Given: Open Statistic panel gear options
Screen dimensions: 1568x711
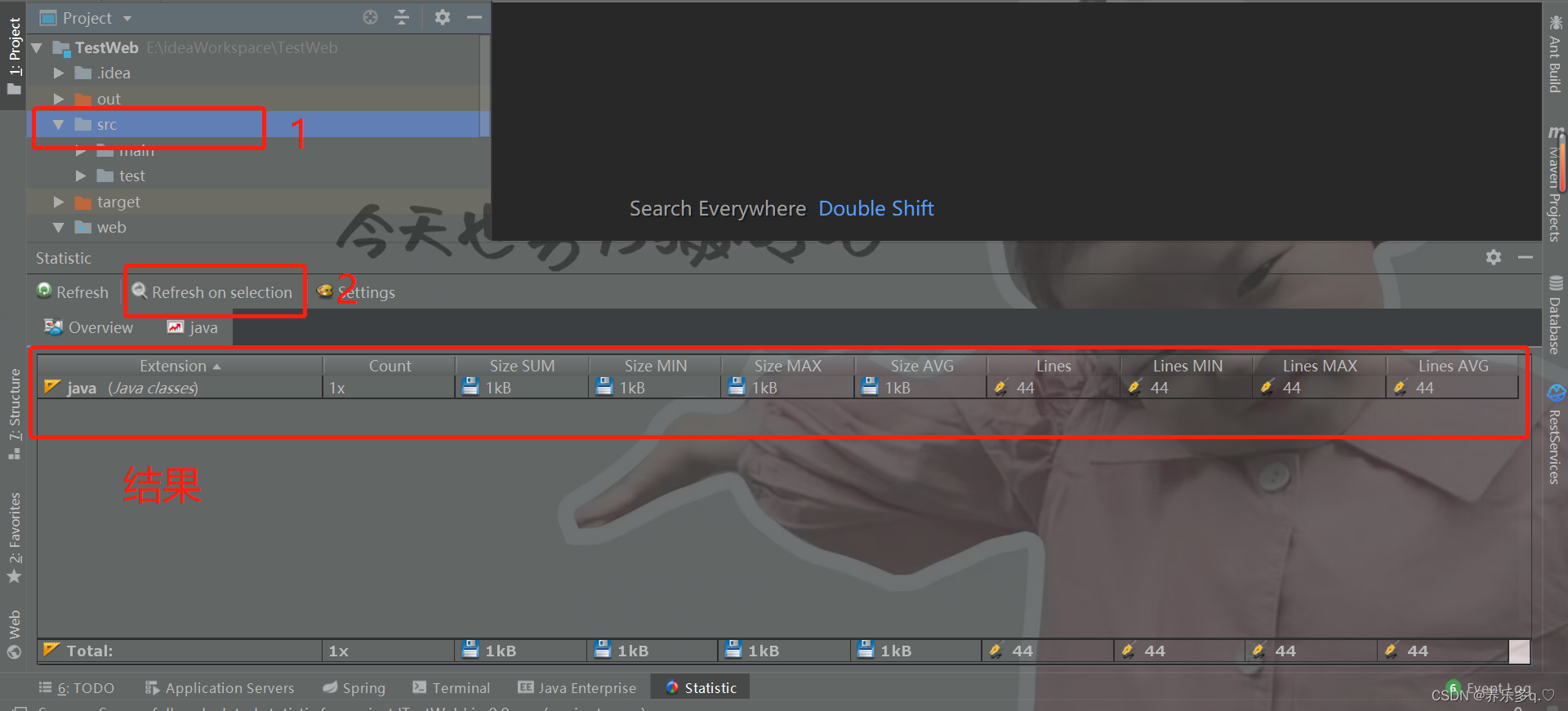Looking at the screenshot, I should pos(1494,258).
